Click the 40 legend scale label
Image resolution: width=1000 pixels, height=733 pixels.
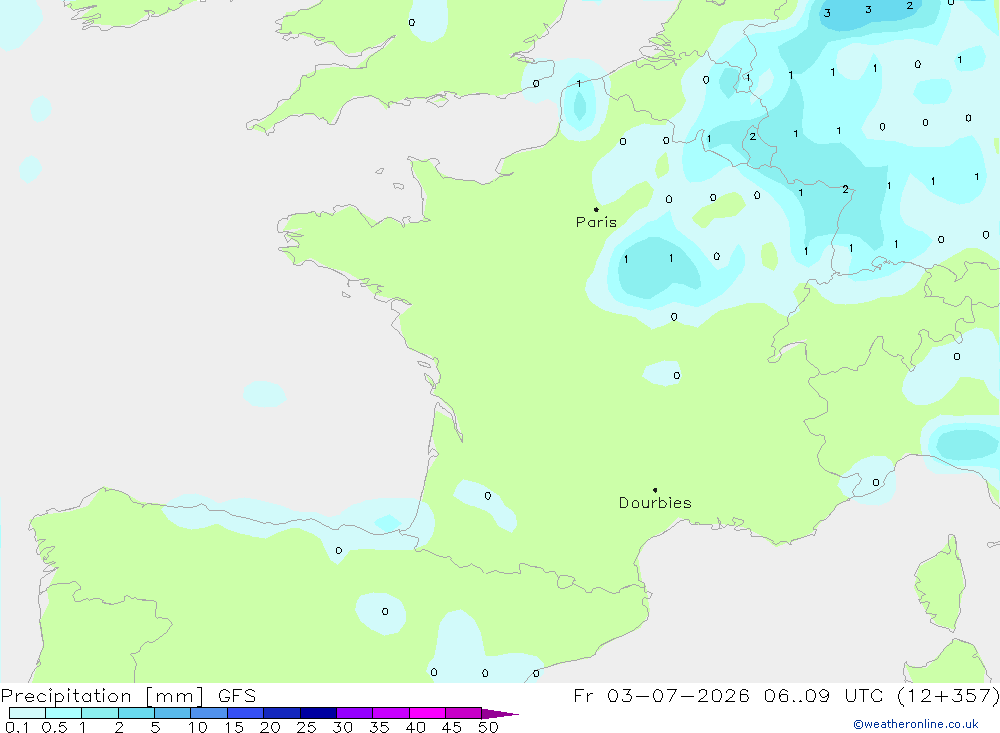(416, 727)
